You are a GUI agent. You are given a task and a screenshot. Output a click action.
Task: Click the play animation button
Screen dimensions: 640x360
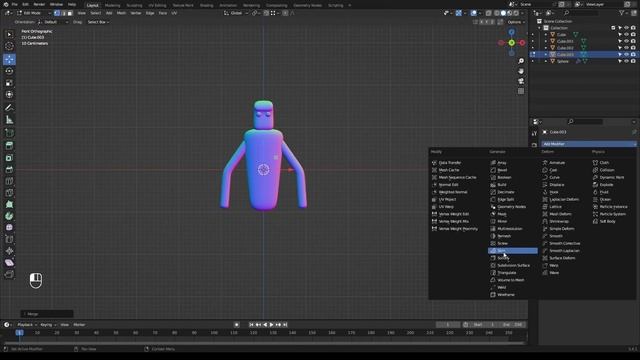[271, 325]
